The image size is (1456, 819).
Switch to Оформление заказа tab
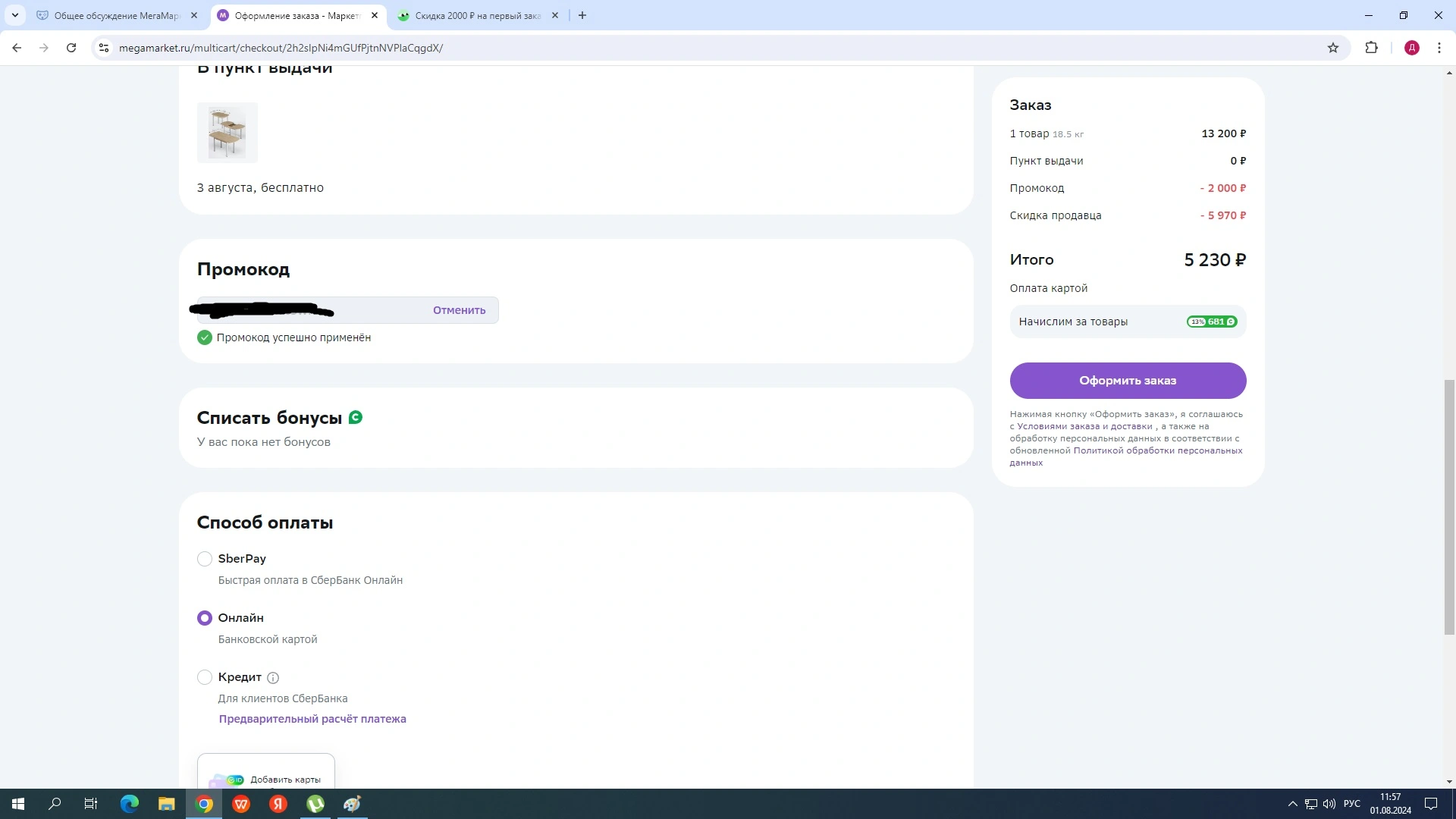click(x=297, y=15)
